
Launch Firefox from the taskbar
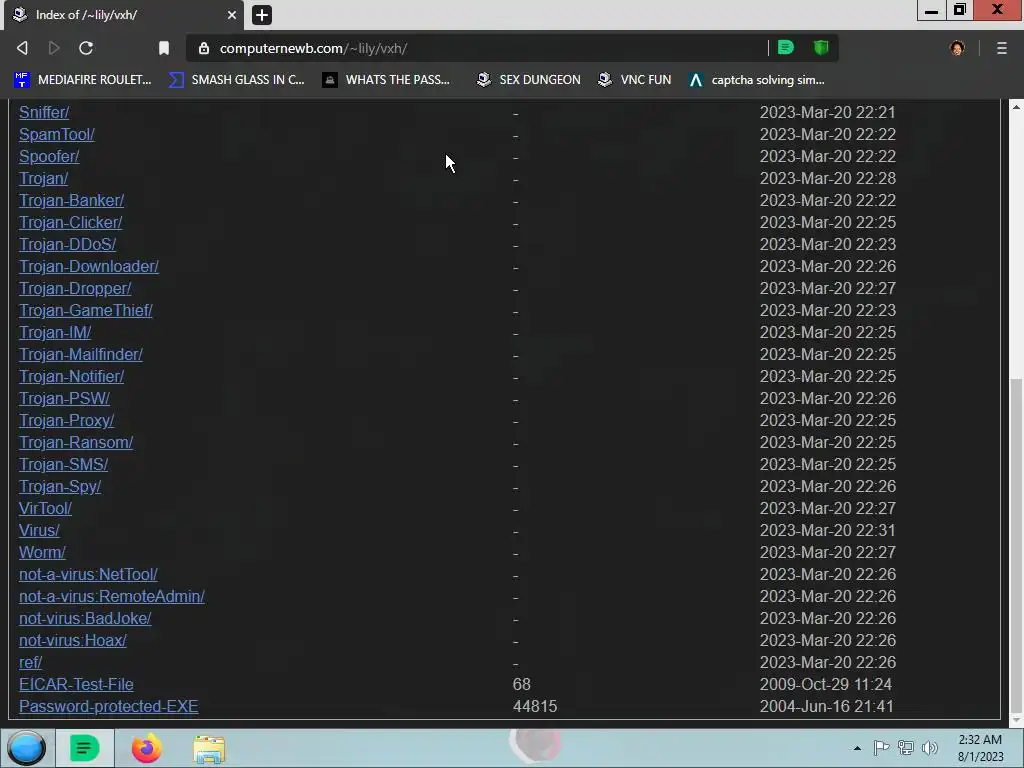pos(146,748)
